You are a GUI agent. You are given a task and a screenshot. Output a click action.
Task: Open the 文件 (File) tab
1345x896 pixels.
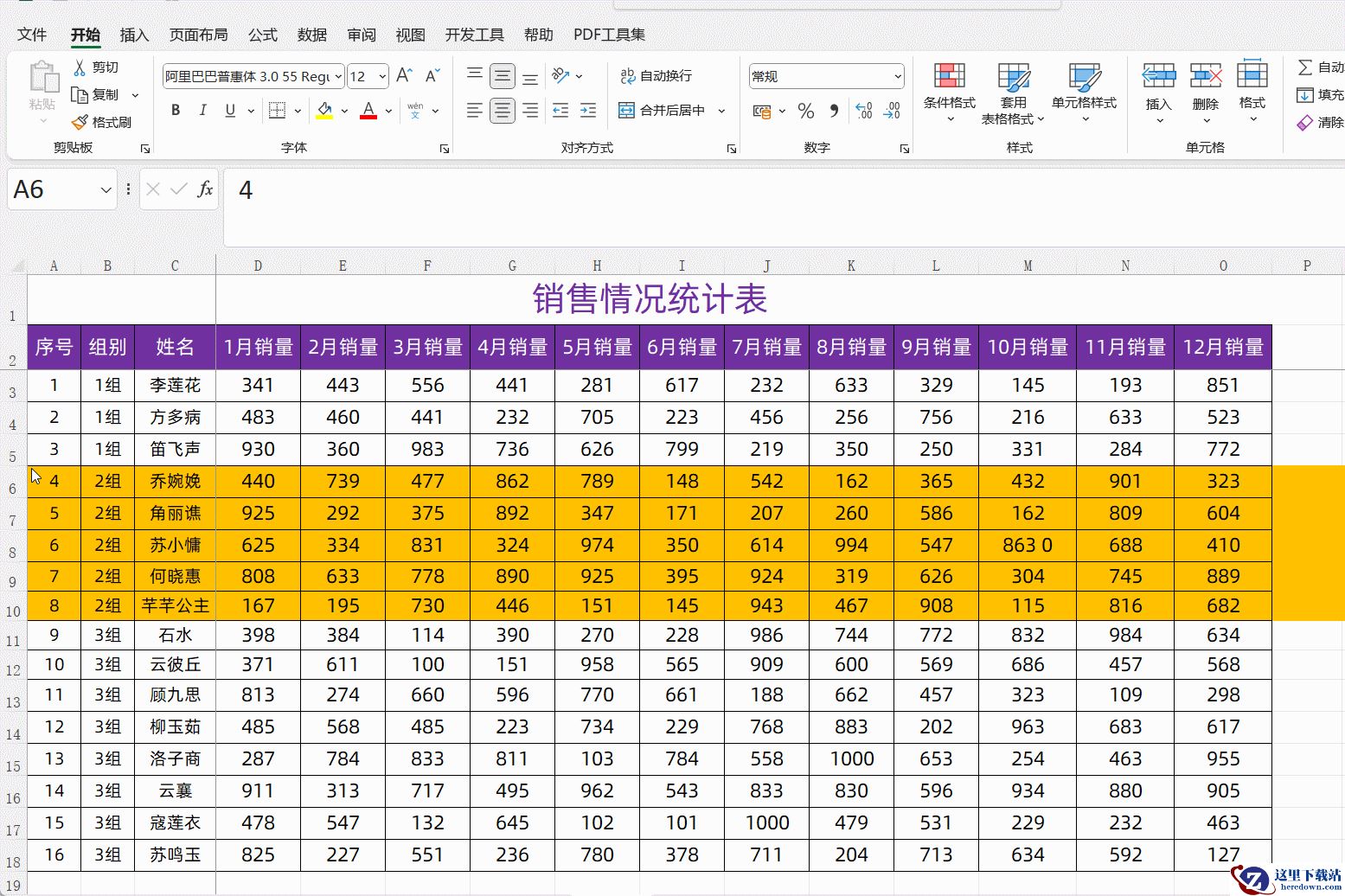tap(32, 35)
